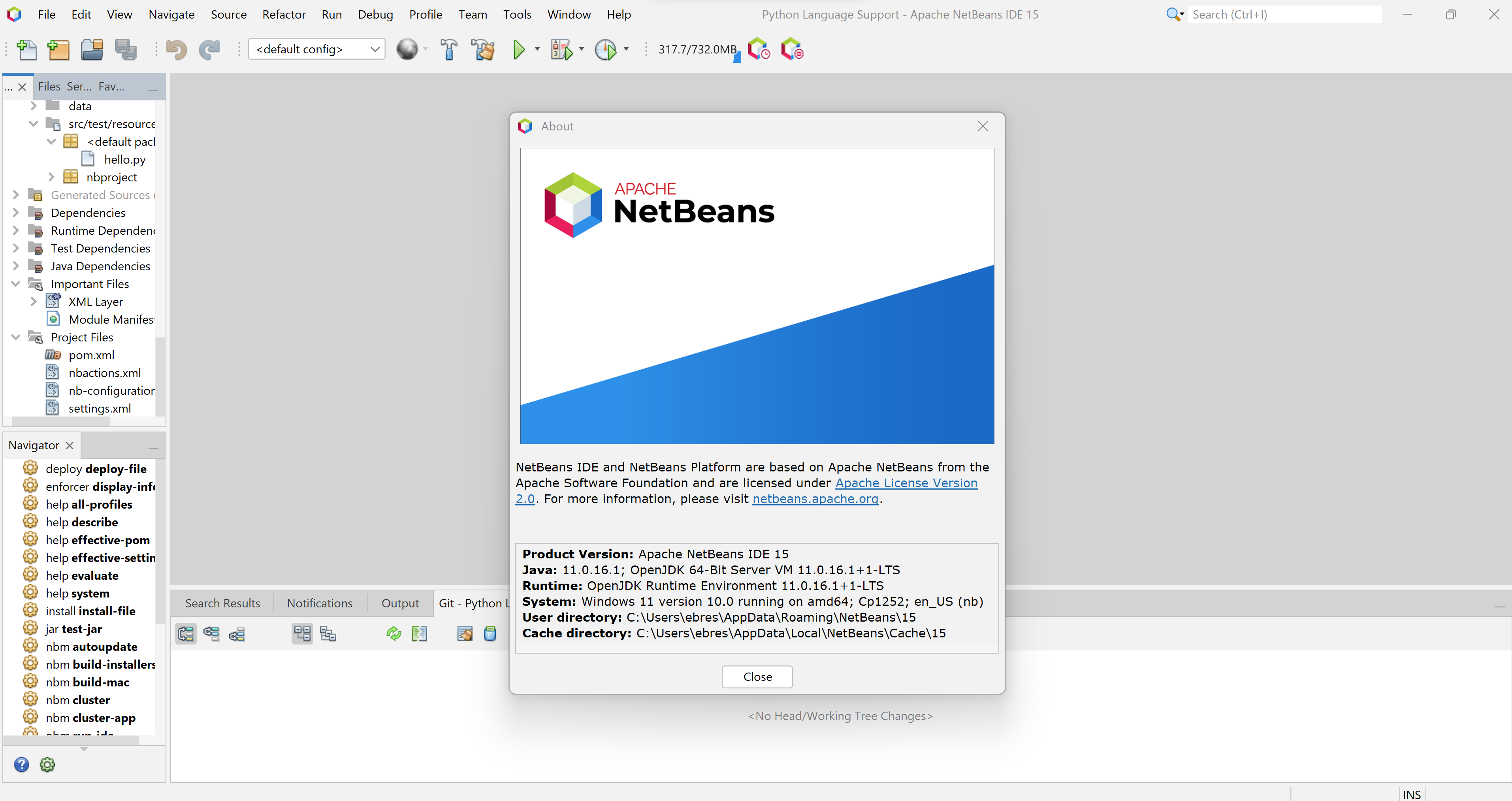Collapse the Important Files node
Screen dimensions: 1512x801
pyautogui.click(x=16, y=284)
